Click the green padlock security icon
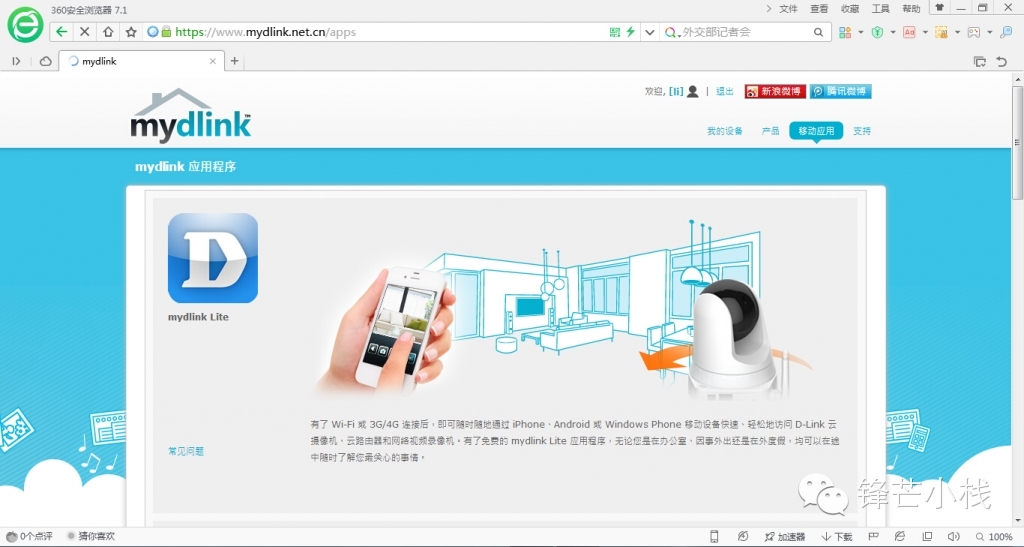Viewport: 1024px width, 547px height. tap(167, 31)
